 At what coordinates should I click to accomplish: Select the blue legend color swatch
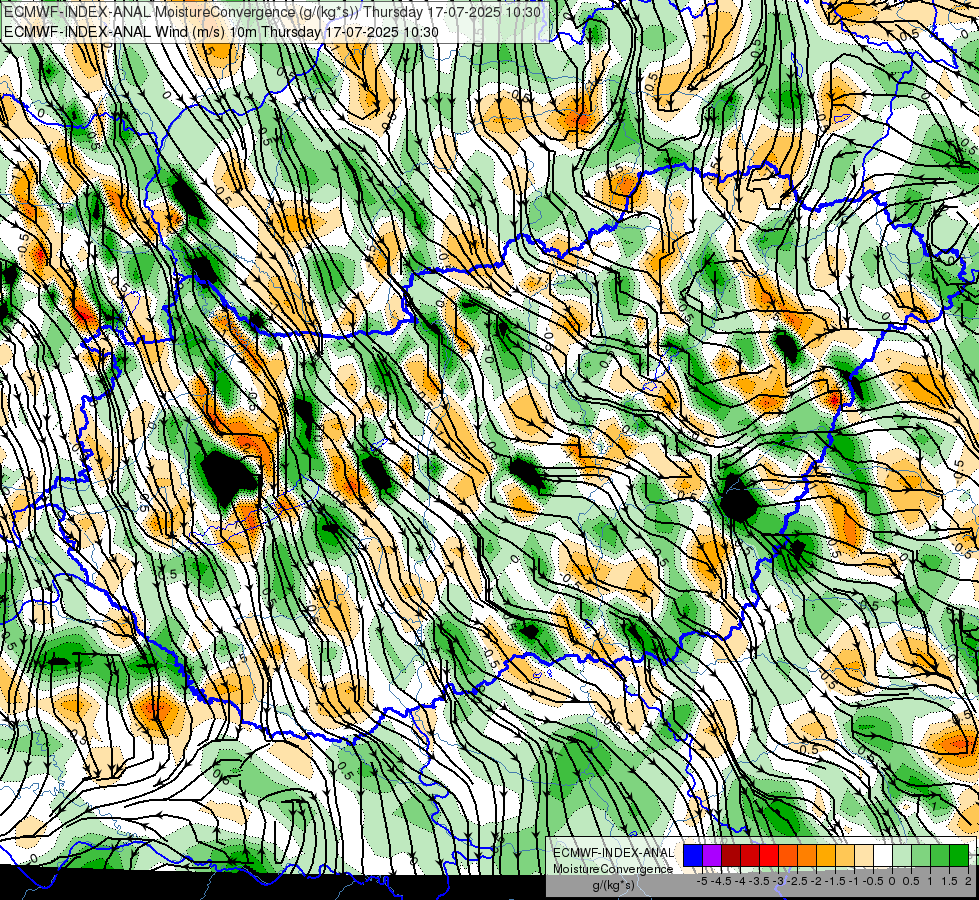coord(693,855)
